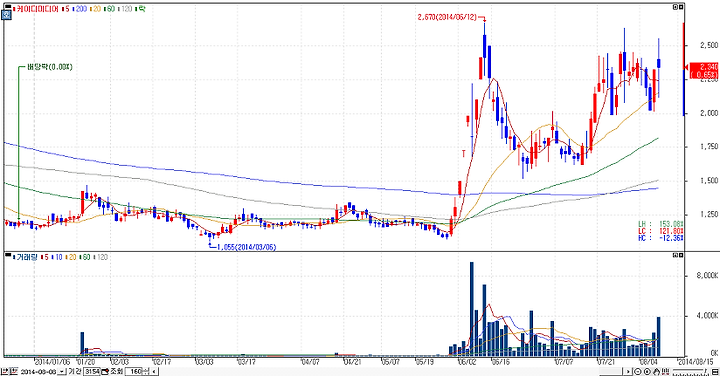Image resolution: width=720 pixels, height=376 pixels.
Task: Click the LH 153.08% value
Action: pyautogui.click(x=671, y=224)
